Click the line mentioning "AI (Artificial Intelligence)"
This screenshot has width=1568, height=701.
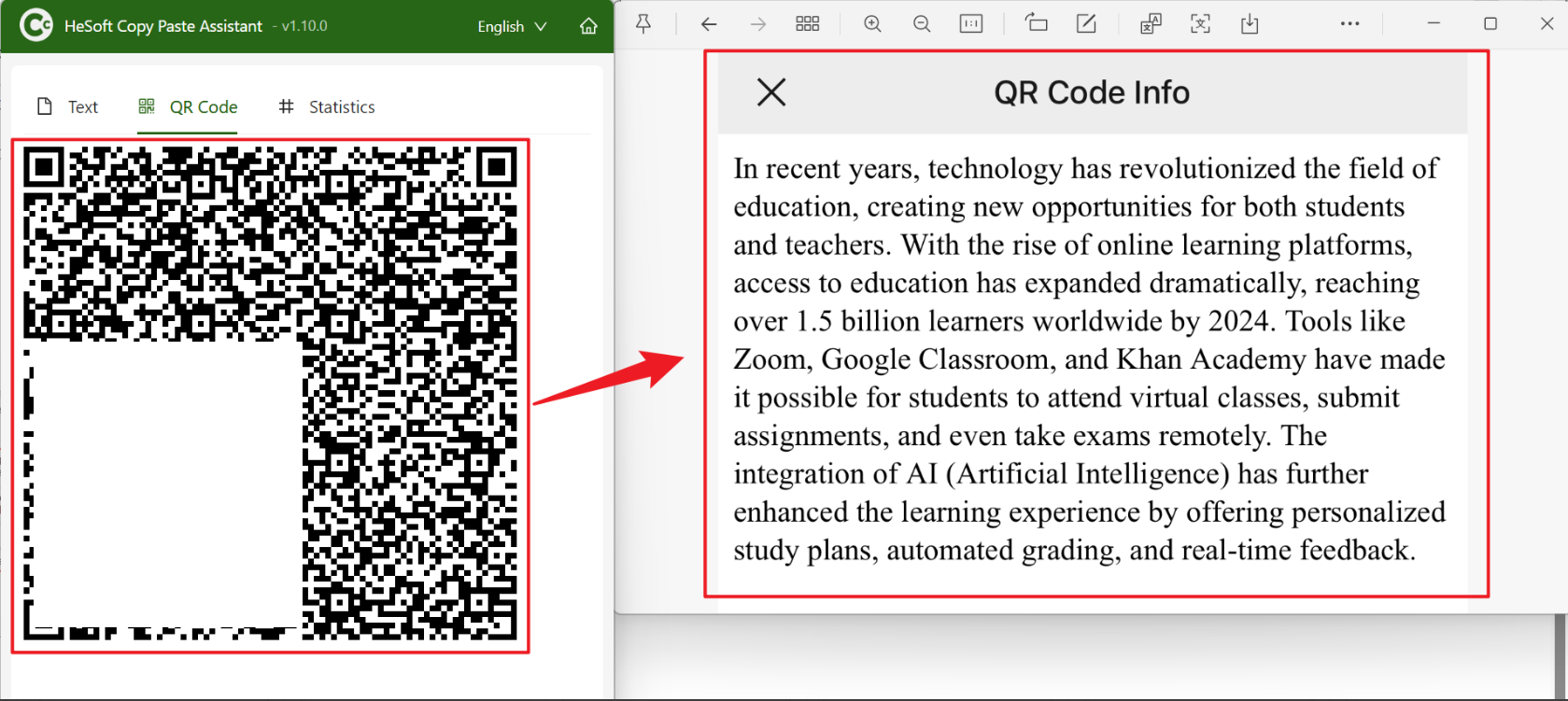(x=1051, y=475)
